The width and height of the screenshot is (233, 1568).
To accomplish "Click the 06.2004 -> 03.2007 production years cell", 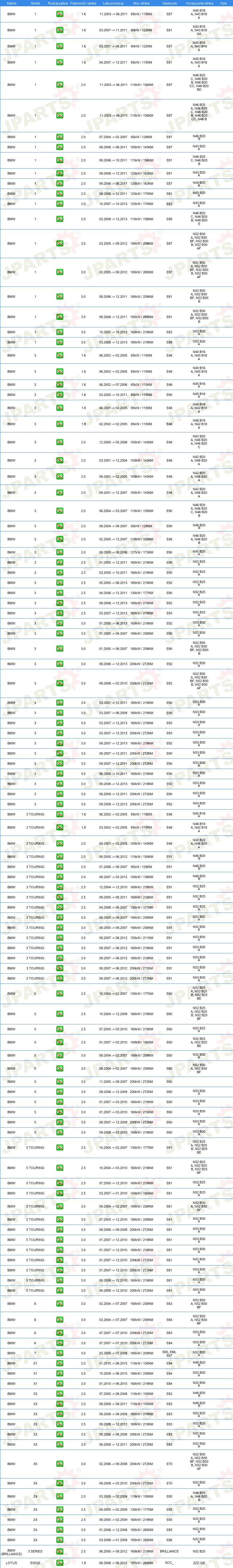I will tap(113, 511).
